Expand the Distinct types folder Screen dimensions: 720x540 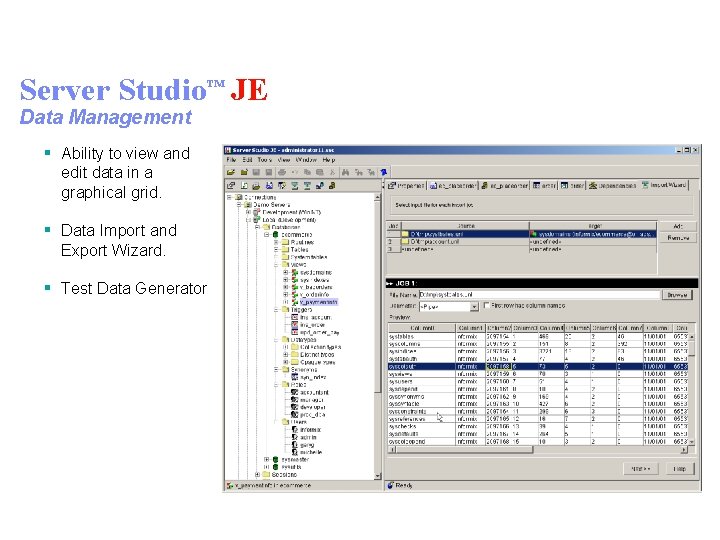click(286, 354)
